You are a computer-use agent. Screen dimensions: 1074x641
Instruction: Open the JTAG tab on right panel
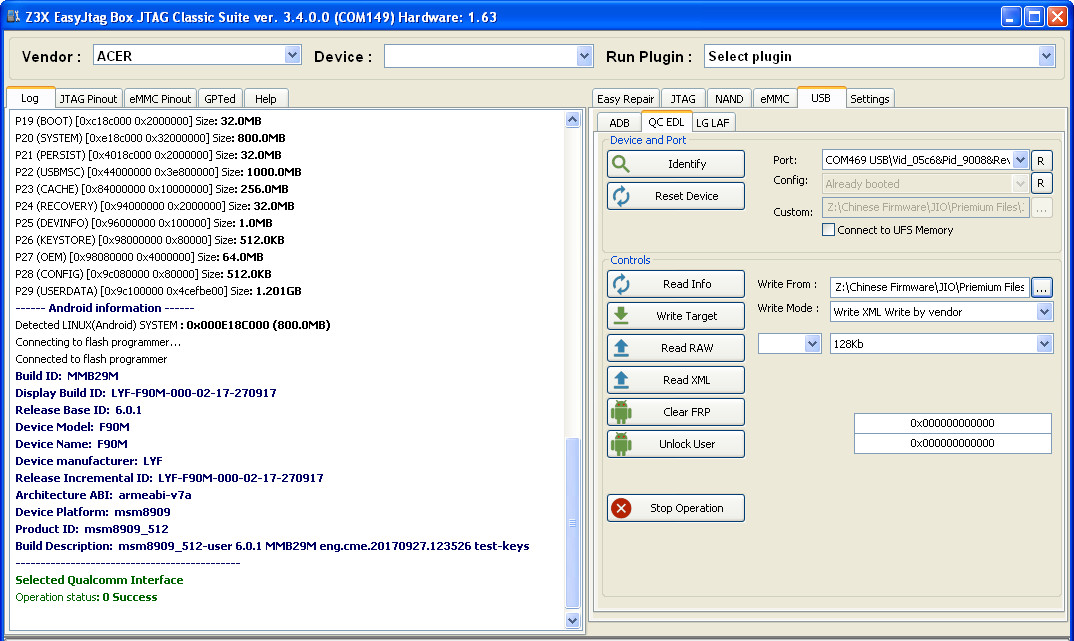[683, 99]
